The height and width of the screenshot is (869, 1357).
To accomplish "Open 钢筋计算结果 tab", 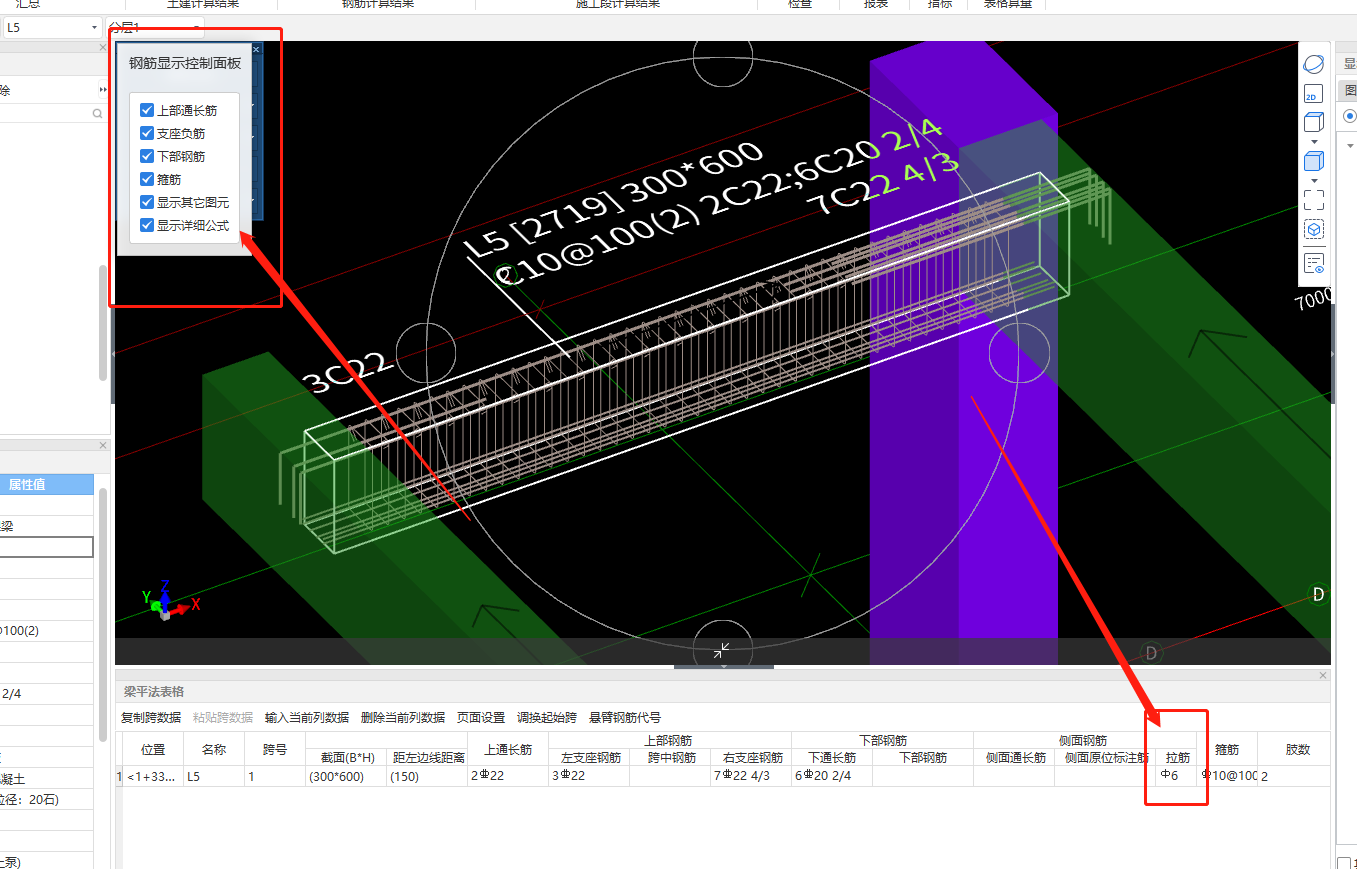I will pos(378,5).
